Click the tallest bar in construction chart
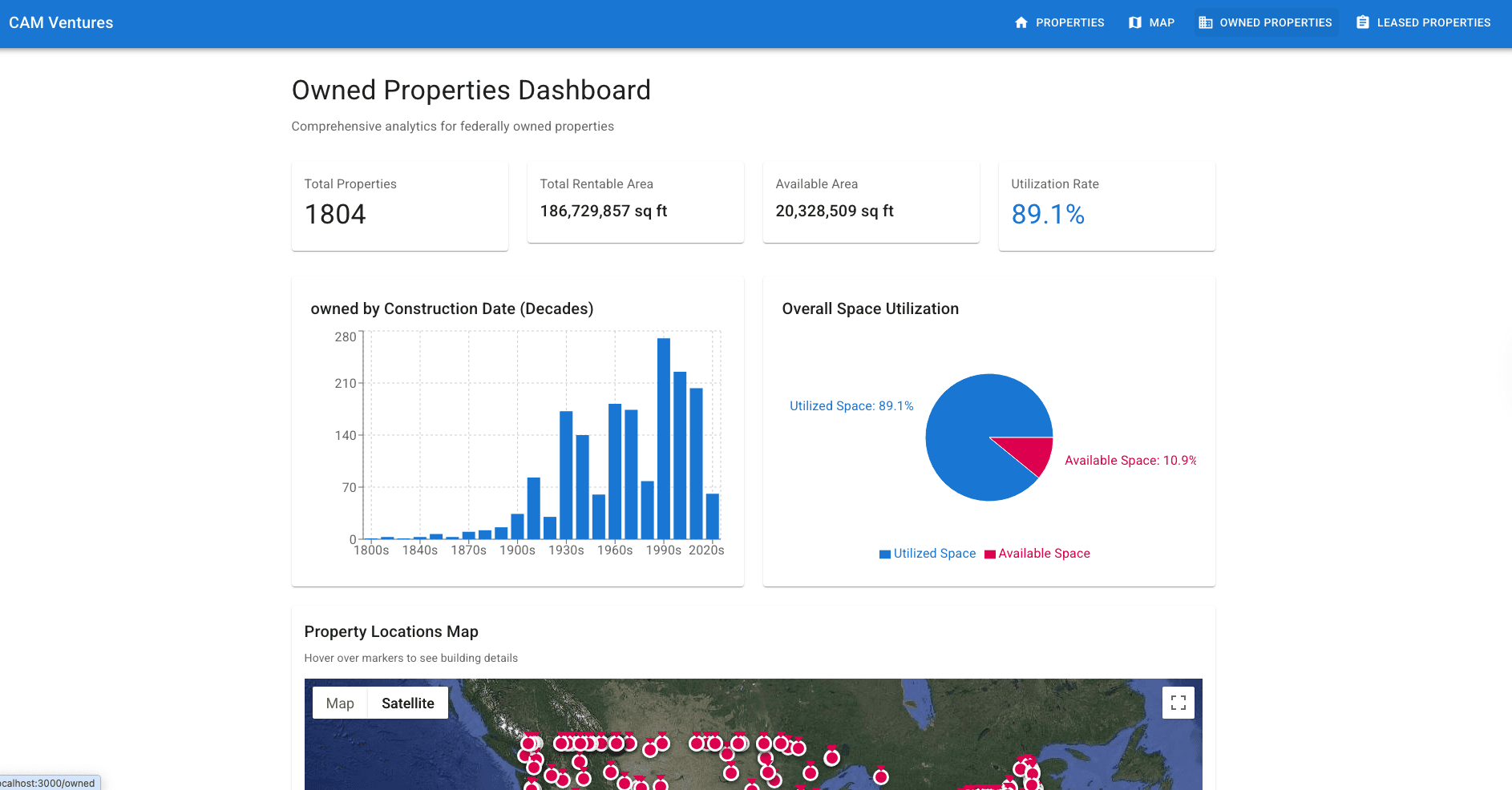 [x=664, y=438]
